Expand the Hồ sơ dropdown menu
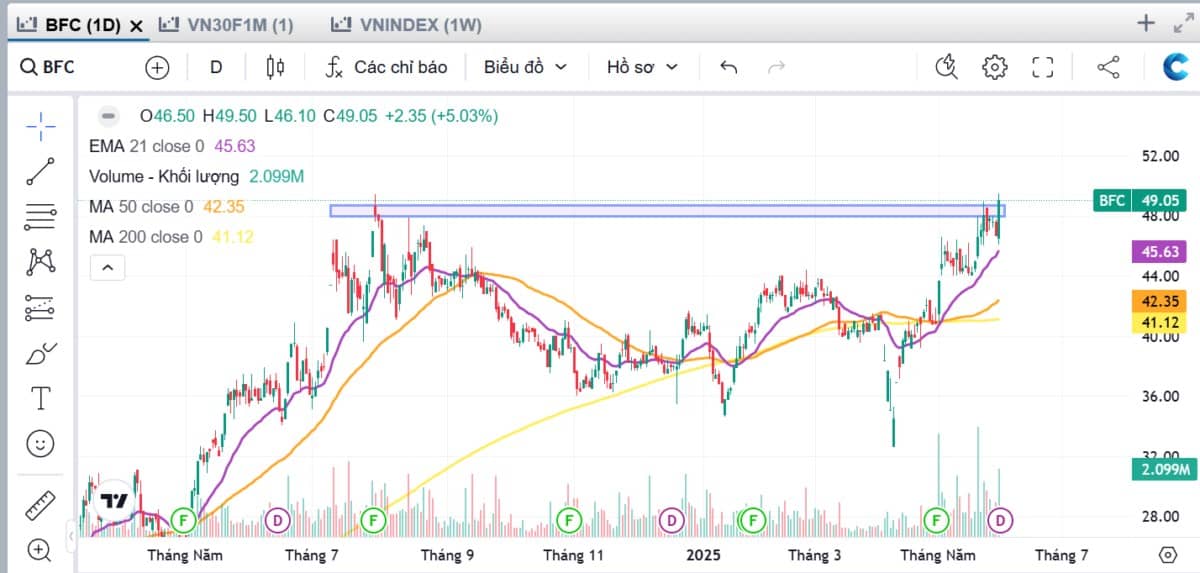The width and height of the screenshot is (1200, 573). tap(642, 67)
